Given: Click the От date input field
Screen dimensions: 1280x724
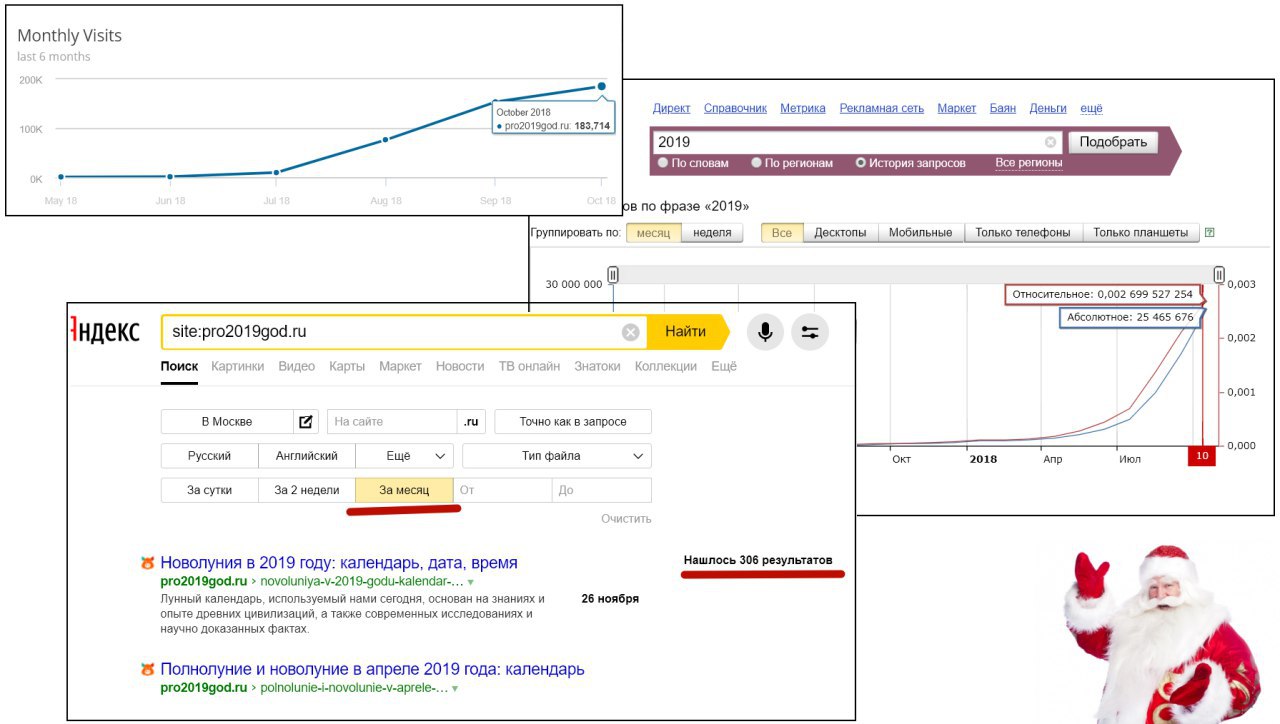Looking at the screenshot, I should point(503,490).
